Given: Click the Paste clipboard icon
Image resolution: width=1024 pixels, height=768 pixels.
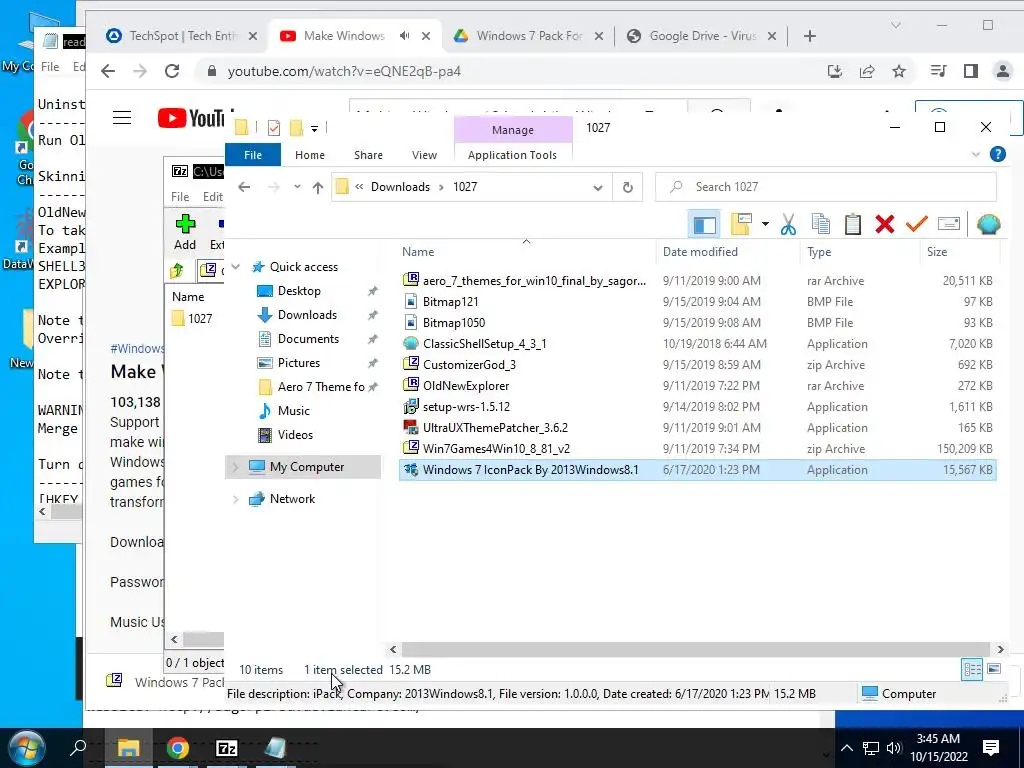Looking at the screenshot, I should [852, 225].
